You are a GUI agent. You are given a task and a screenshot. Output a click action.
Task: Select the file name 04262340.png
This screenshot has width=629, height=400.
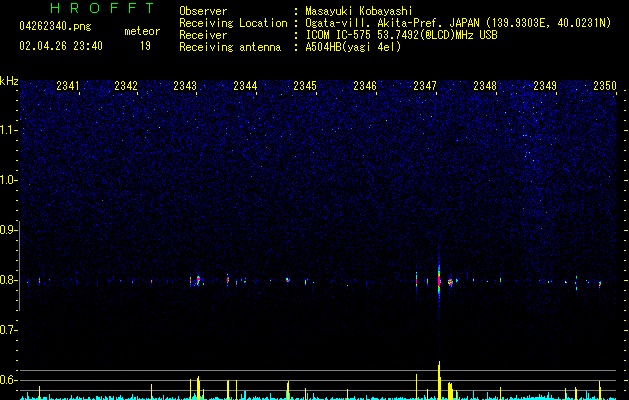pos(55,27)
